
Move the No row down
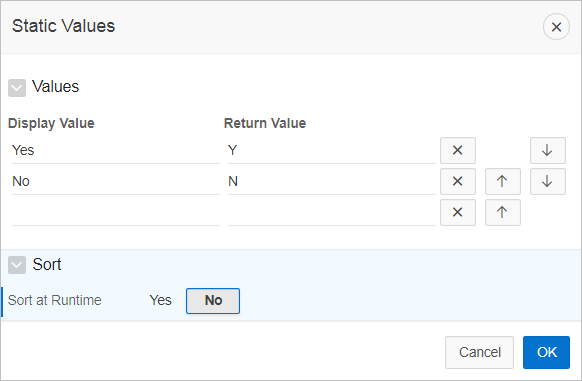pyautogui.click(x=547, y=181)
